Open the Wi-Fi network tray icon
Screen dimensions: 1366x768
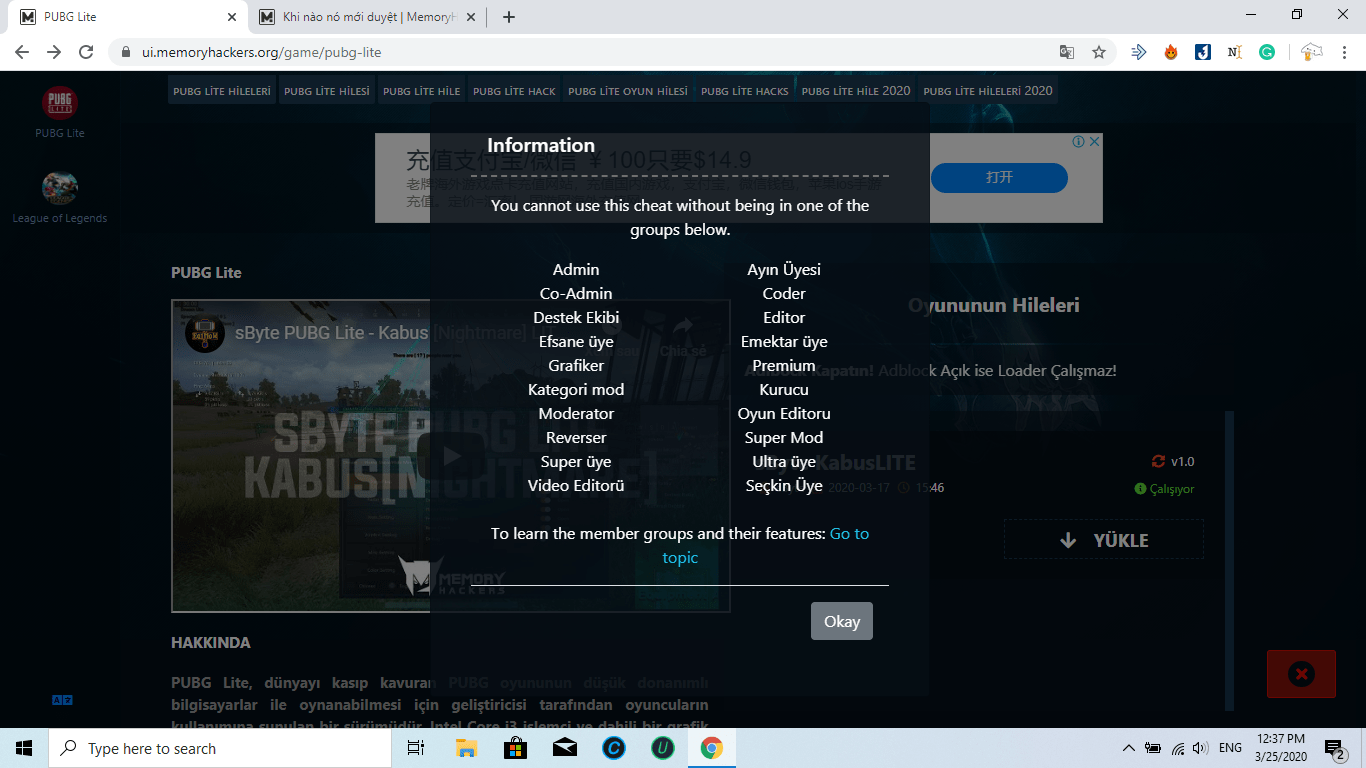point(1178,748)
